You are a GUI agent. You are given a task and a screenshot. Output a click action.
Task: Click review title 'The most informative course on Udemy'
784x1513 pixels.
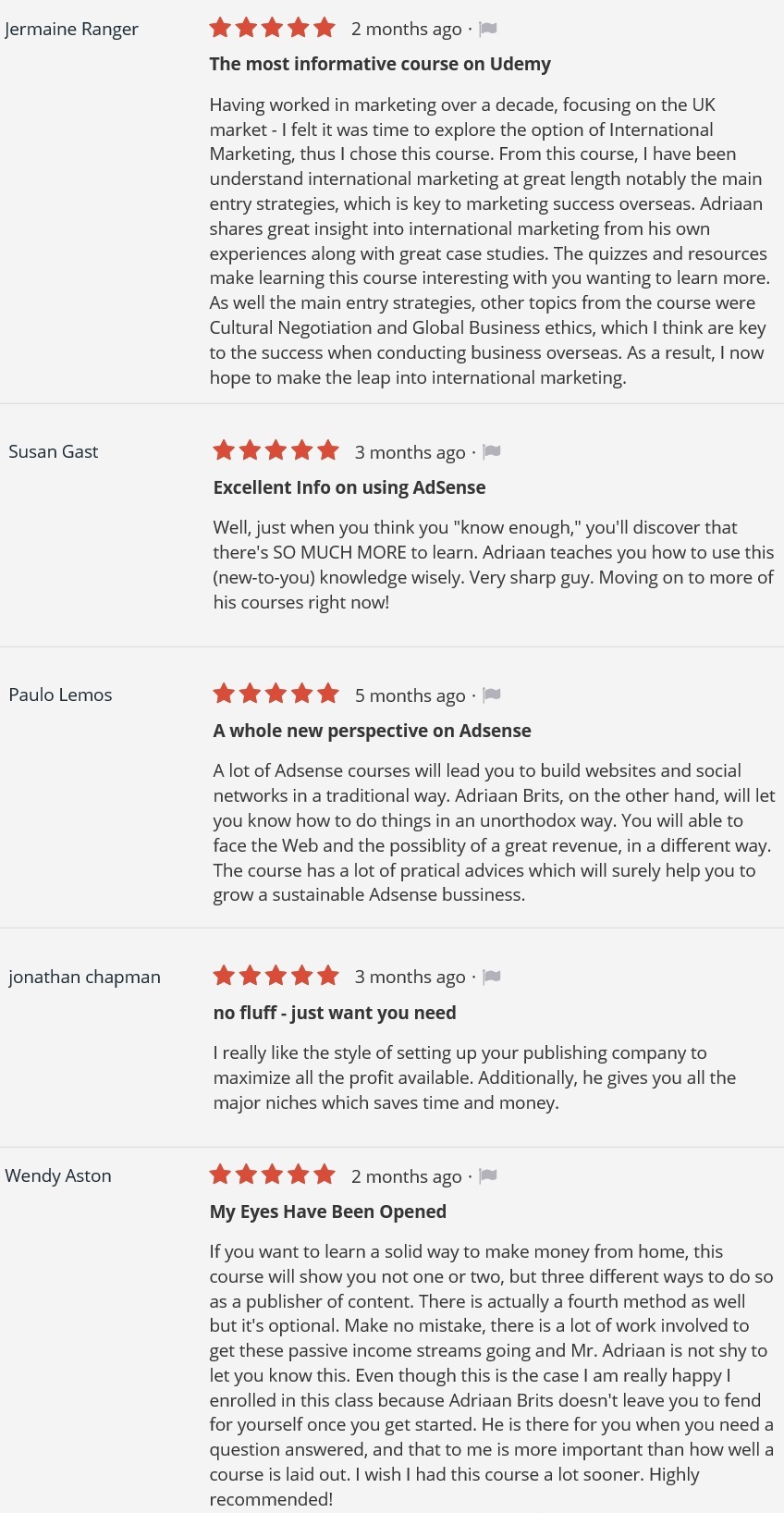pos(380,64)
